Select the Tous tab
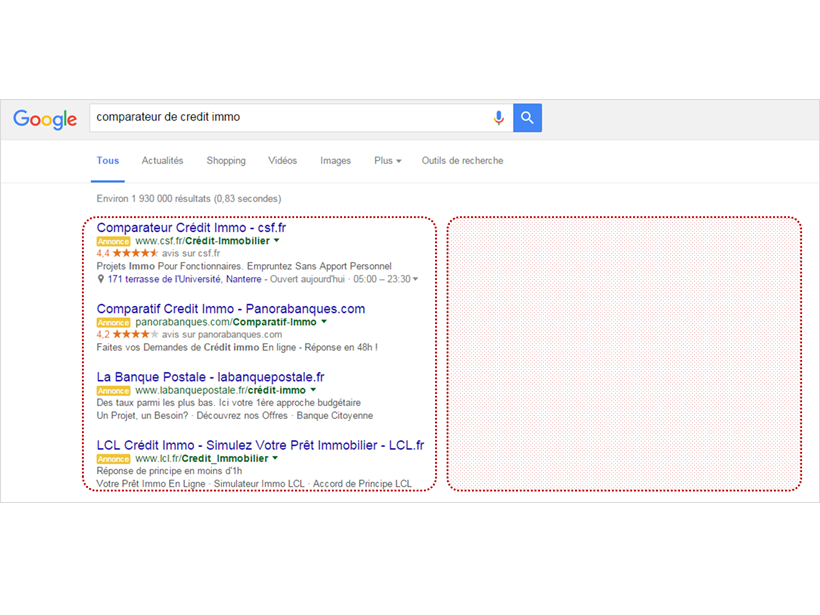Viewport: 820px width, 615px height. pyautogui.click(x=108, y=161)
